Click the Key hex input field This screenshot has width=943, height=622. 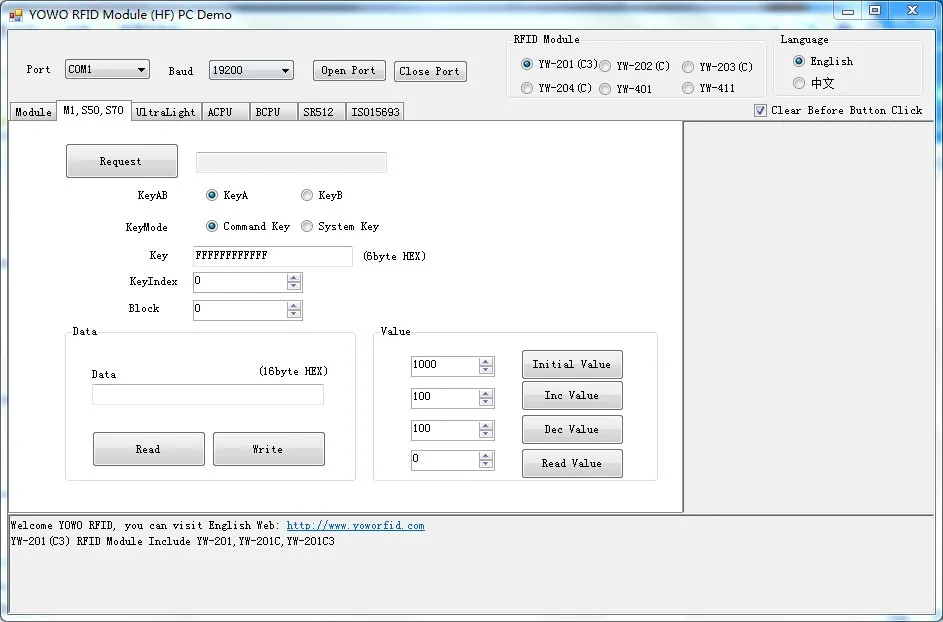[272, 256]
